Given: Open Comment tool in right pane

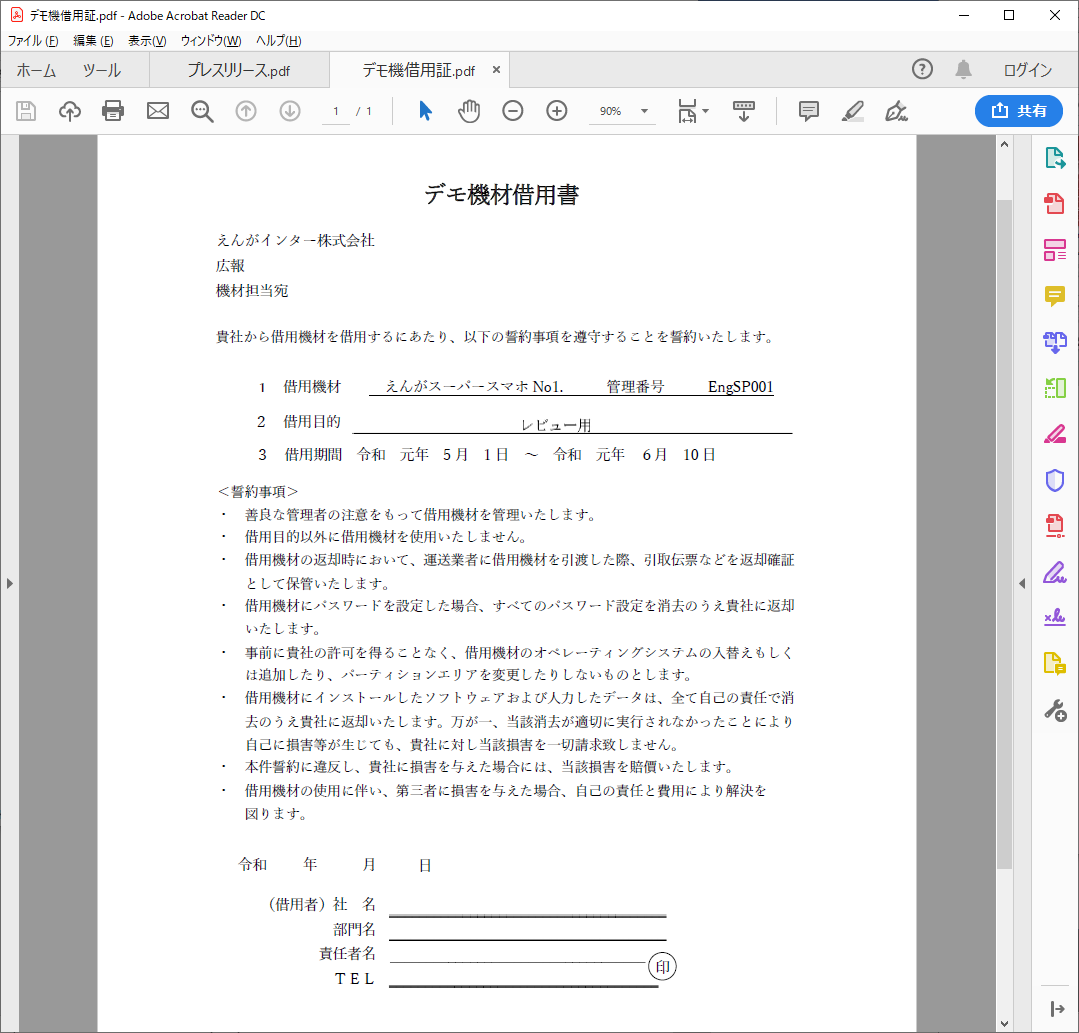Looking at the screenshot, I should coord(1055,296).
